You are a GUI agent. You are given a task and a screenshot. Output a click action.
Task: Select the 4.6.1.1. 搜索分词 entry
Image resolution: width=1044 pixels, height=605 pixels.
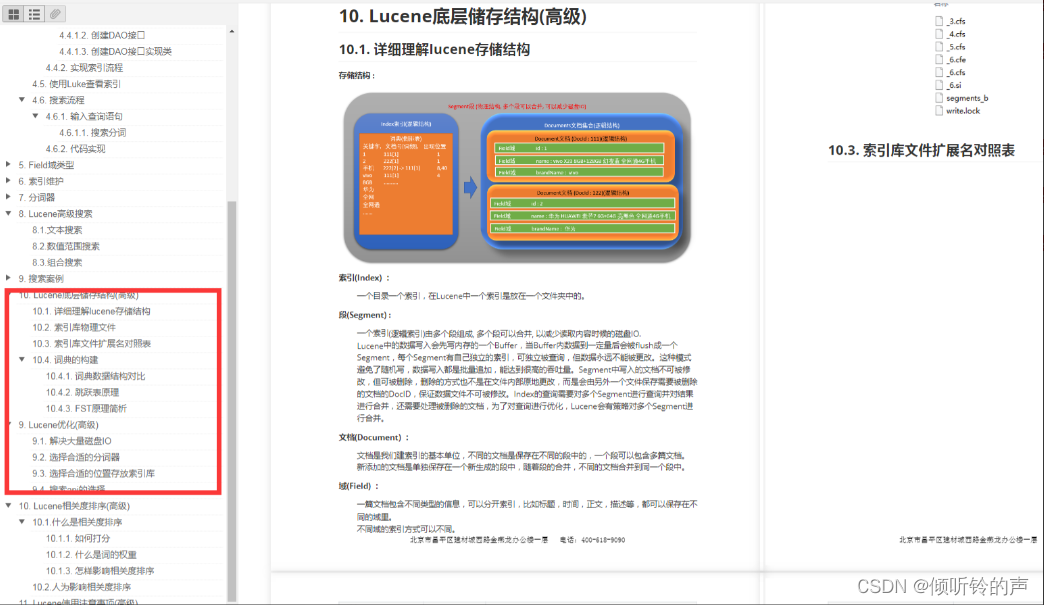click(93, 132)
